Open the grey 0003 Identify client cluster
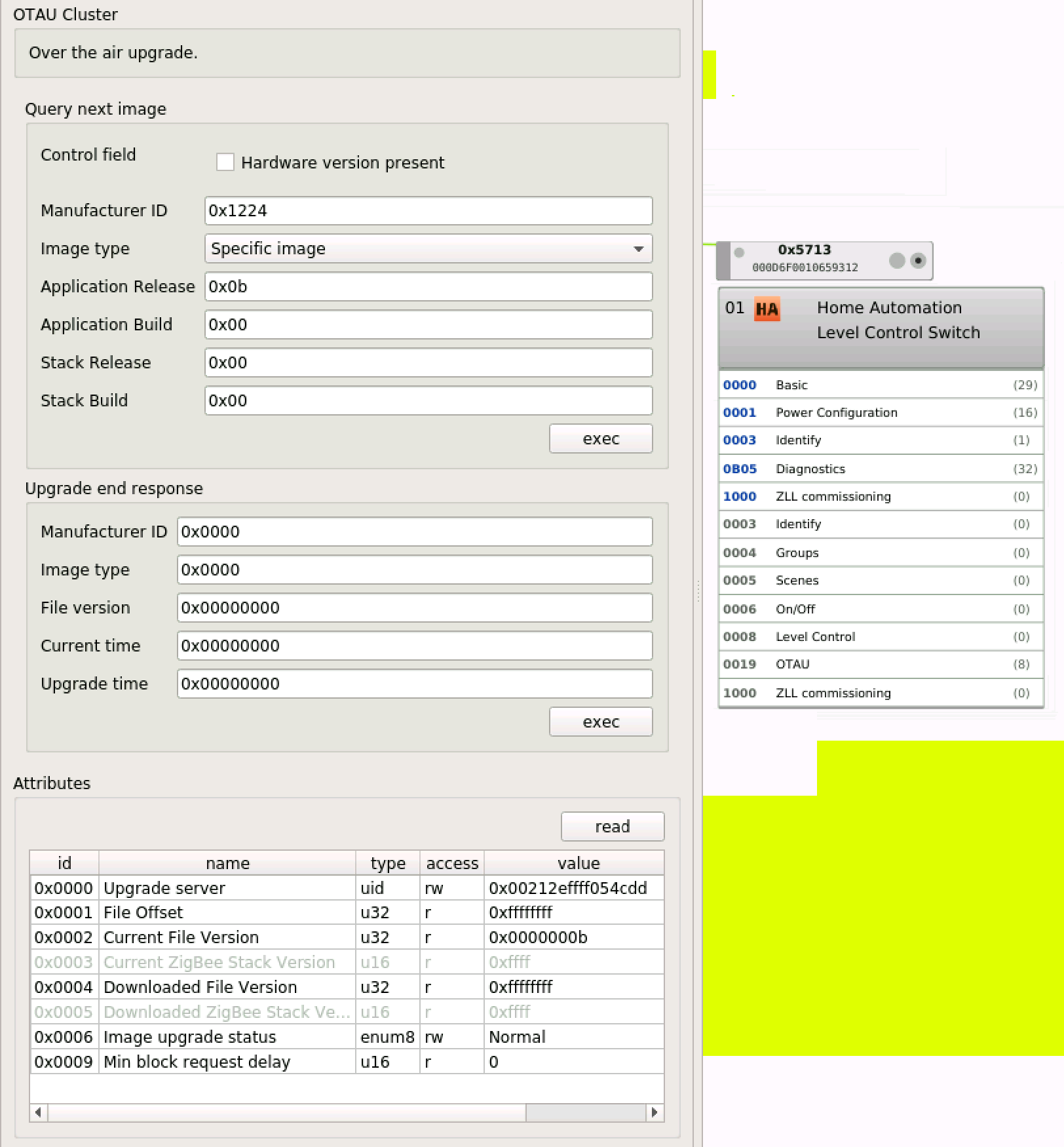The height and width of the screenshot is (1147, 1064). (x=881, y=524)
